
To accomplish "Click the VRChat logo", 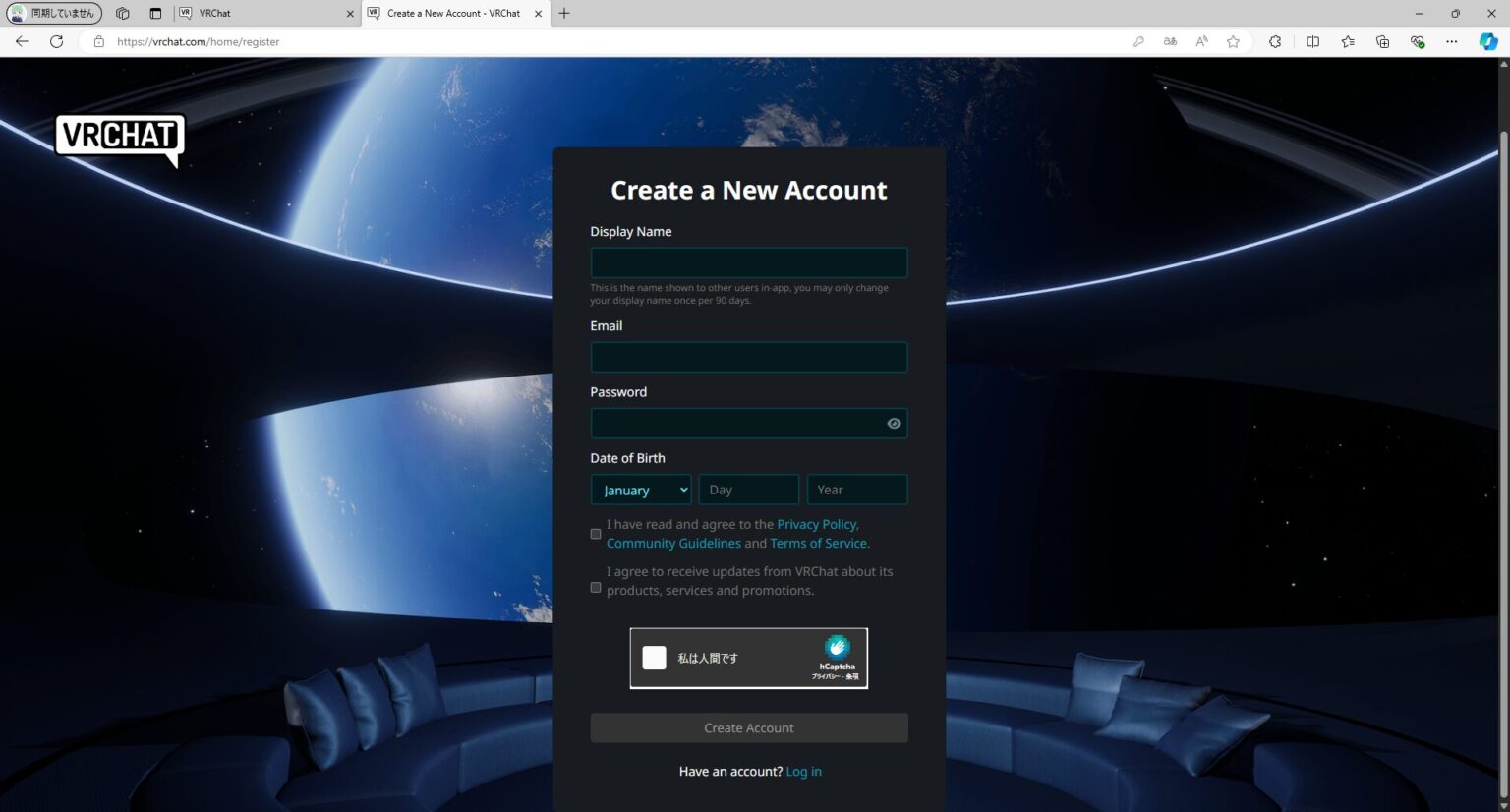I will (120, 139).
